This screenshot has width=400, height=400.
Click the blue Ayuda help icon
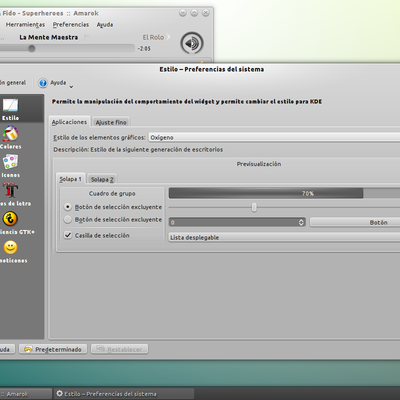pos(43,83)
